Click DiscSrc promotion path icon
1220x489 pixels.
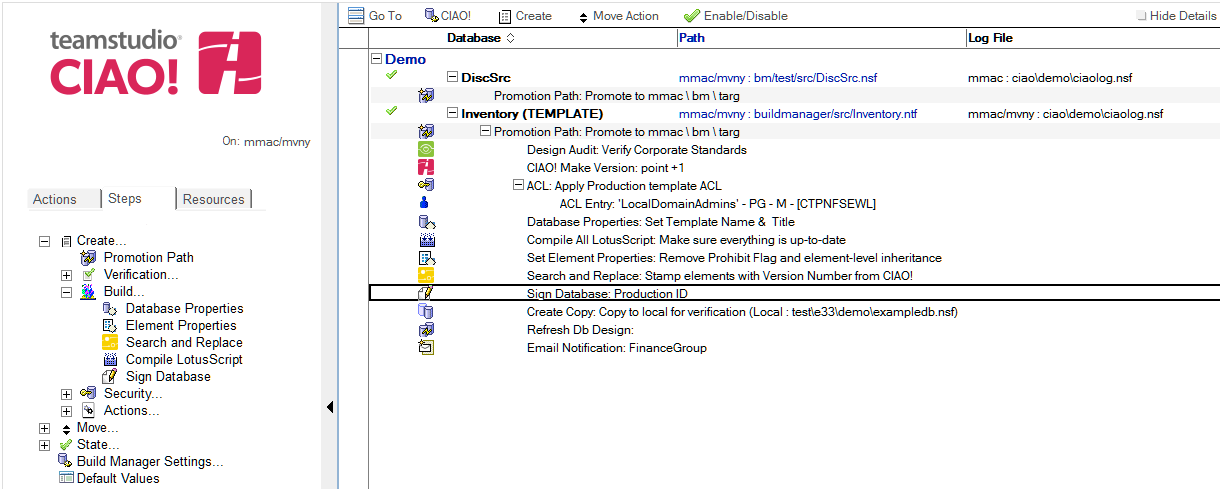click(426, 96)
